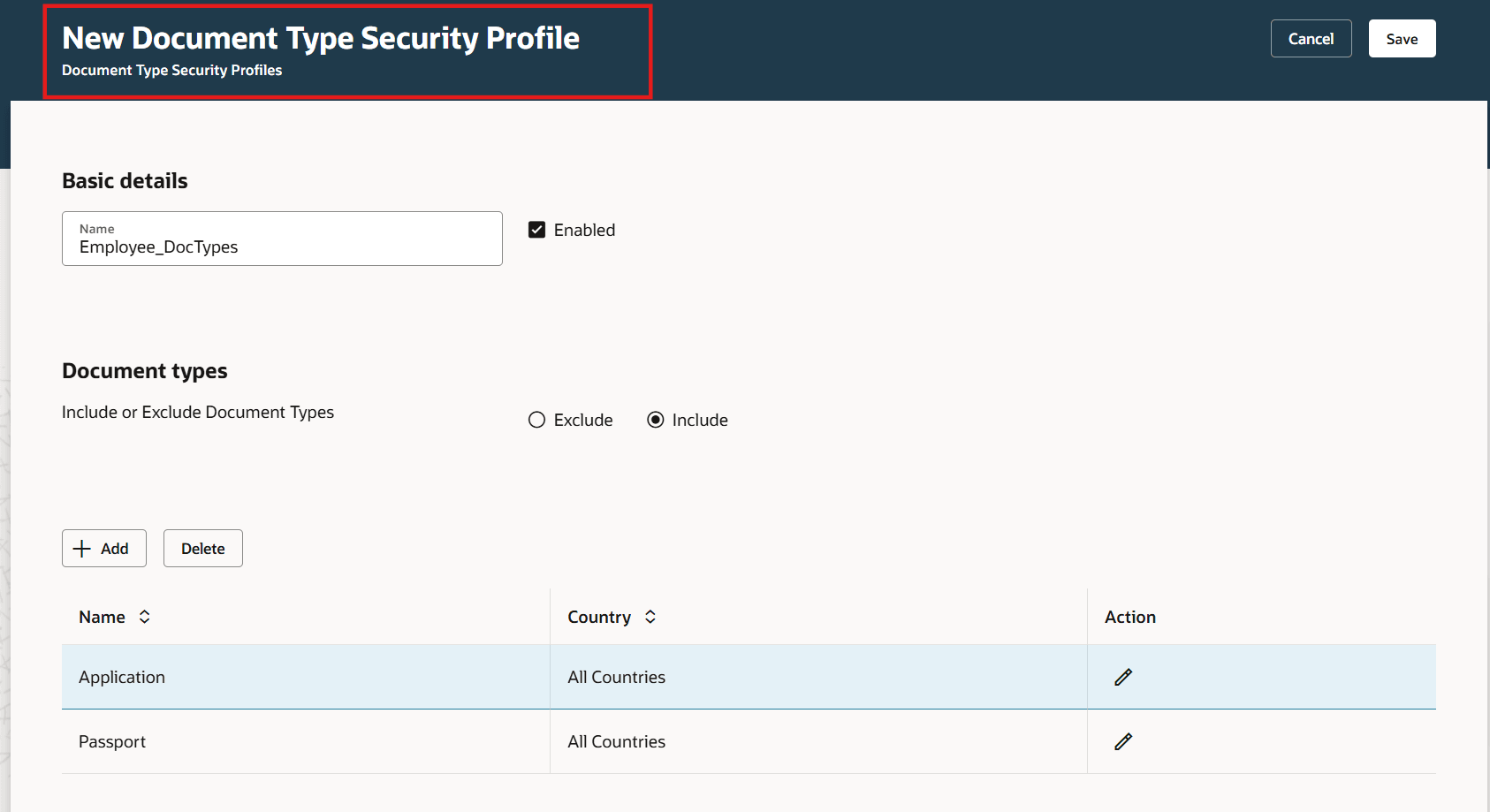Click the Name column header
This screenshot has height=812, width=1490.
click(x=102, y=617)
